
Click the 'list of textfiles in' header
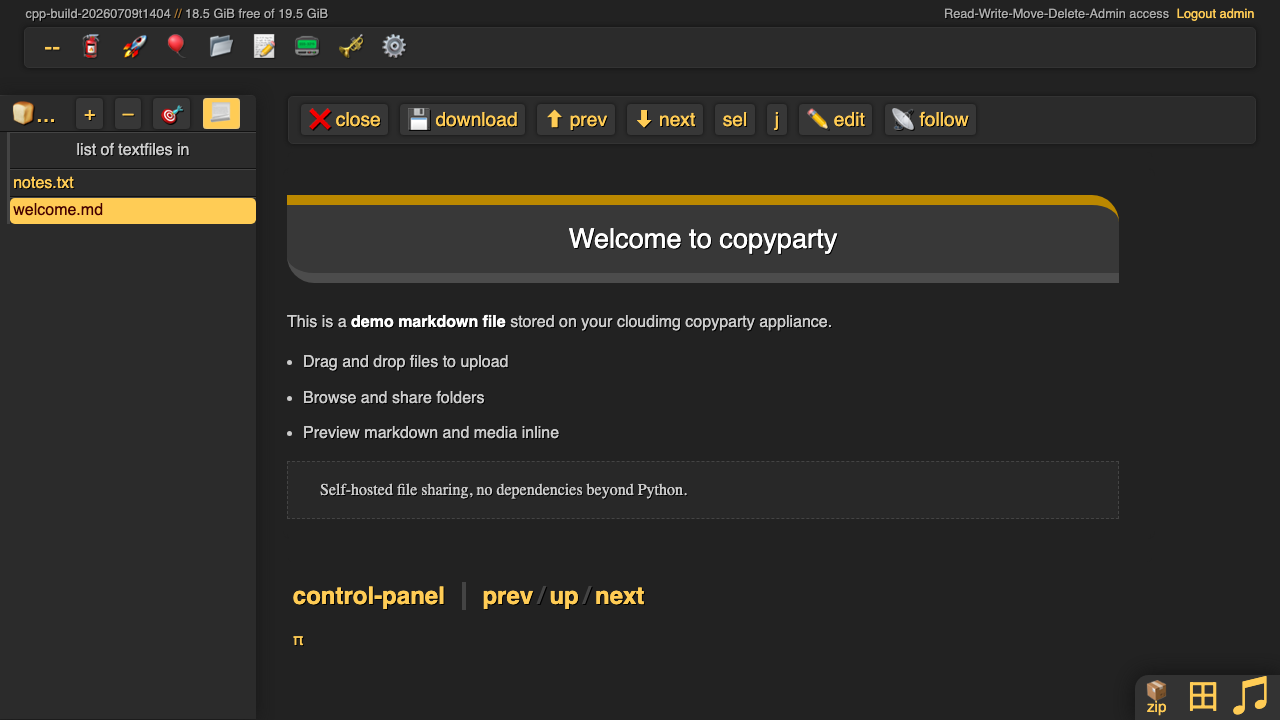[x=132, y=150]
